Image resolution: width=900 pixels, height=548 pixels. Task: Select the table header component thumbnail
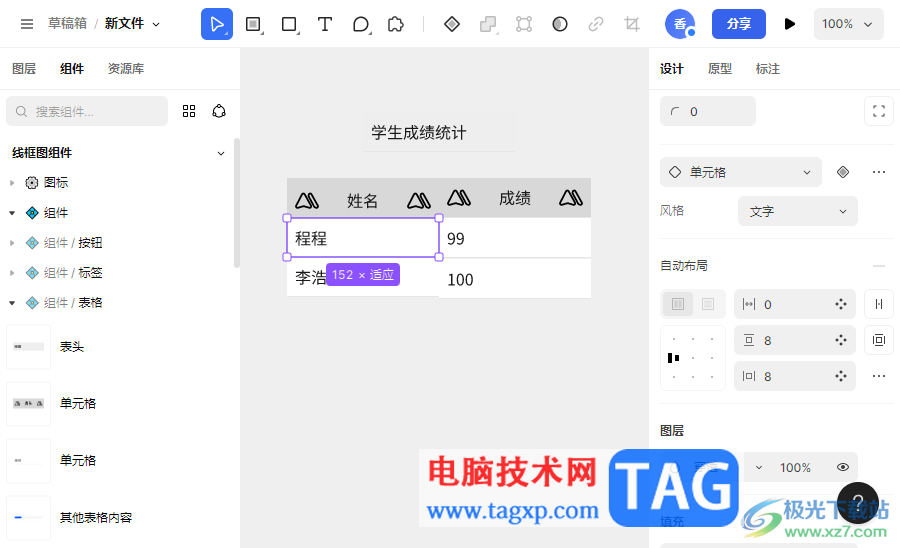click(29, 347)
